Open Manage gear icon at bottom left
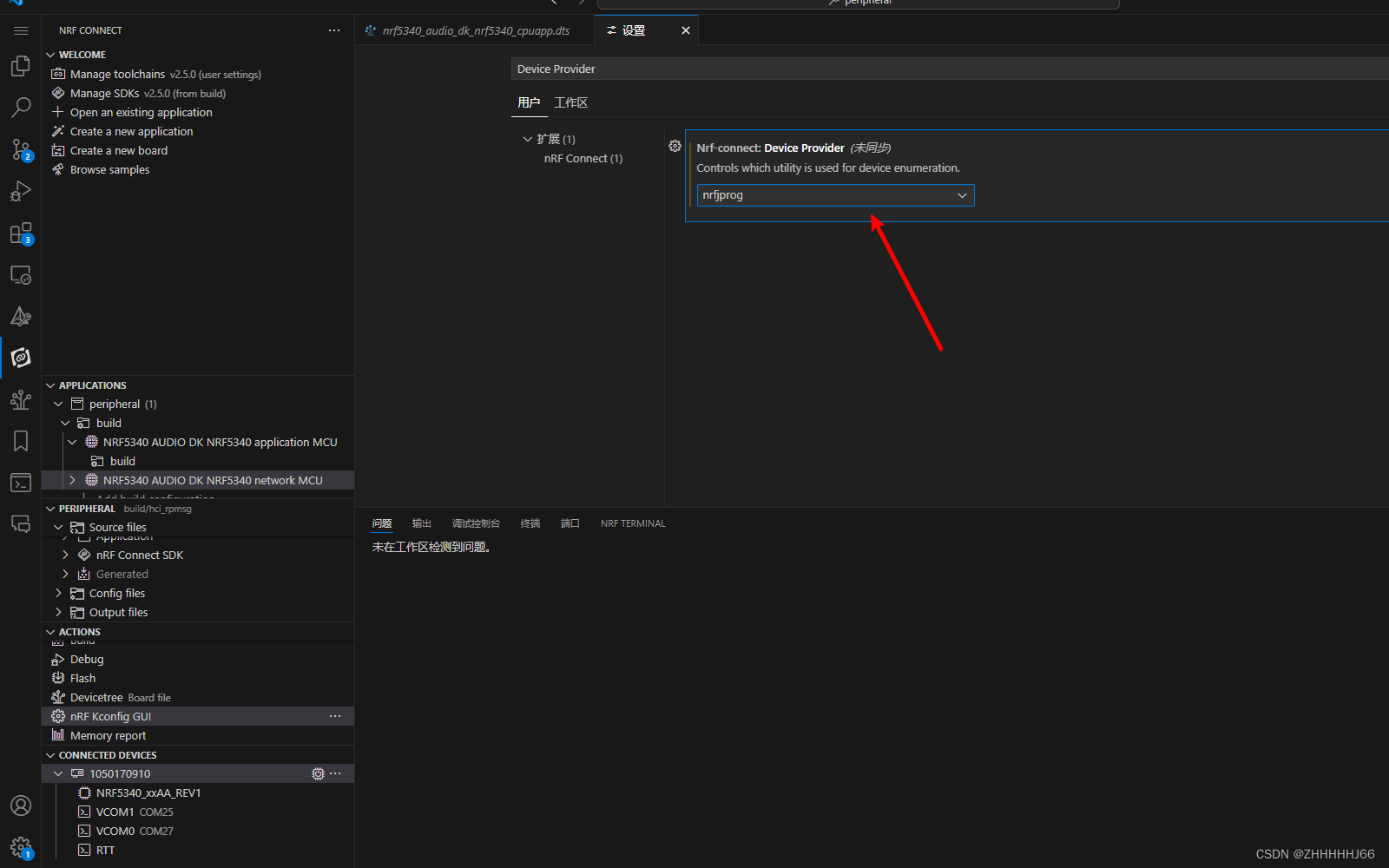The width and height of the screenshot is (1389, 868). tap(21, 847)
